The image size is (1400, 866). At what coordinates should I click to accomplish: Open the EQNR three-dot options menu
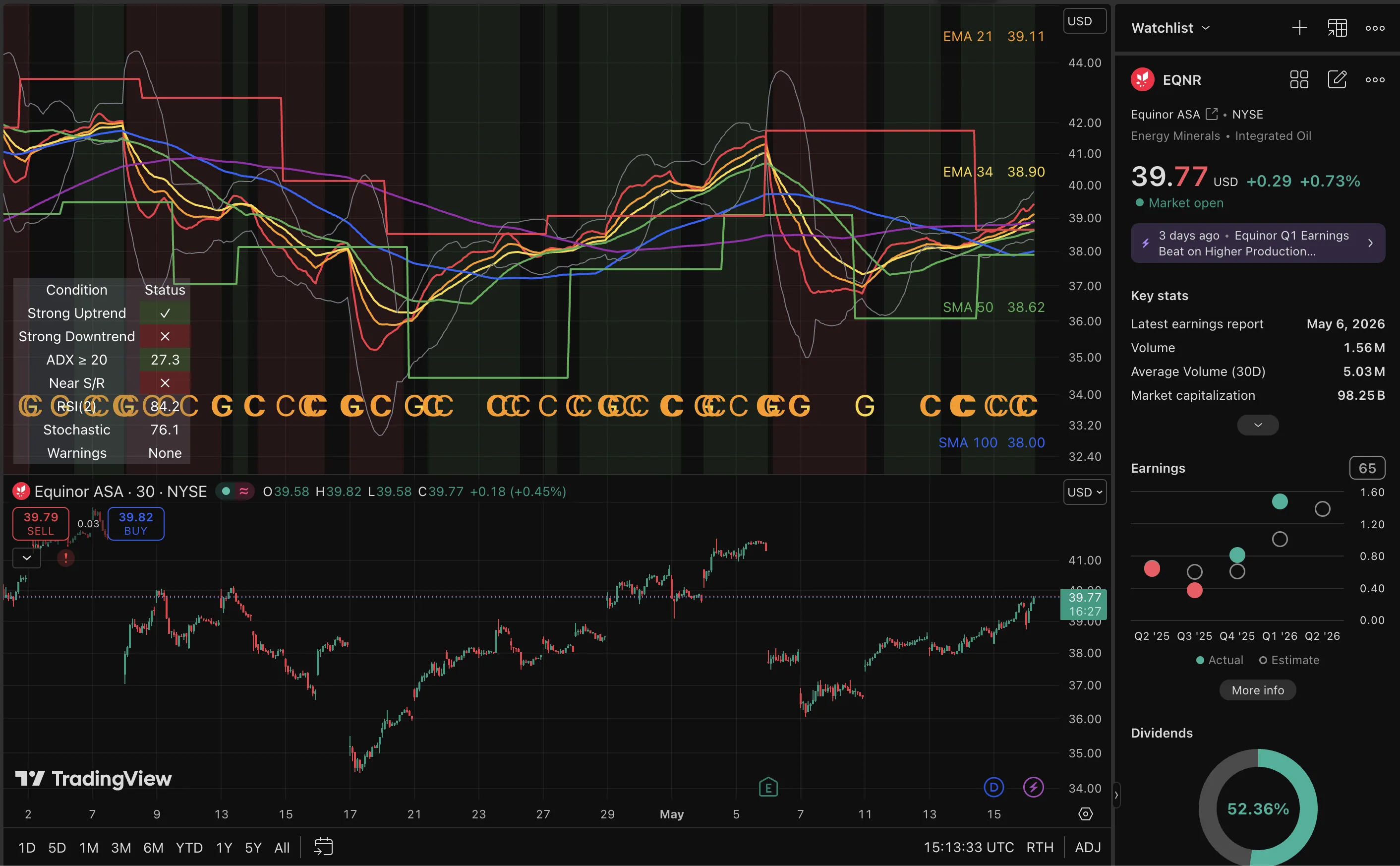1375,80
